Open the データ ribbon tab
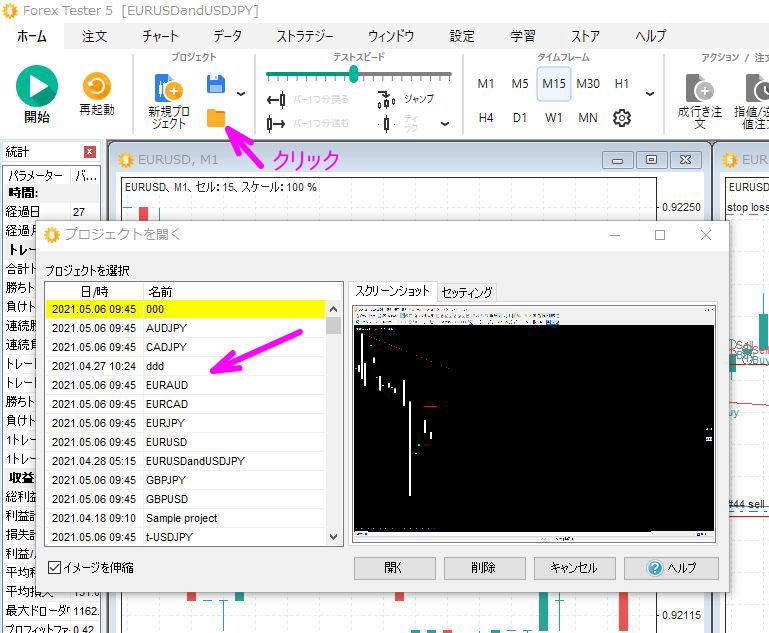This screenshot has height=633, width=769. (227, 36)
